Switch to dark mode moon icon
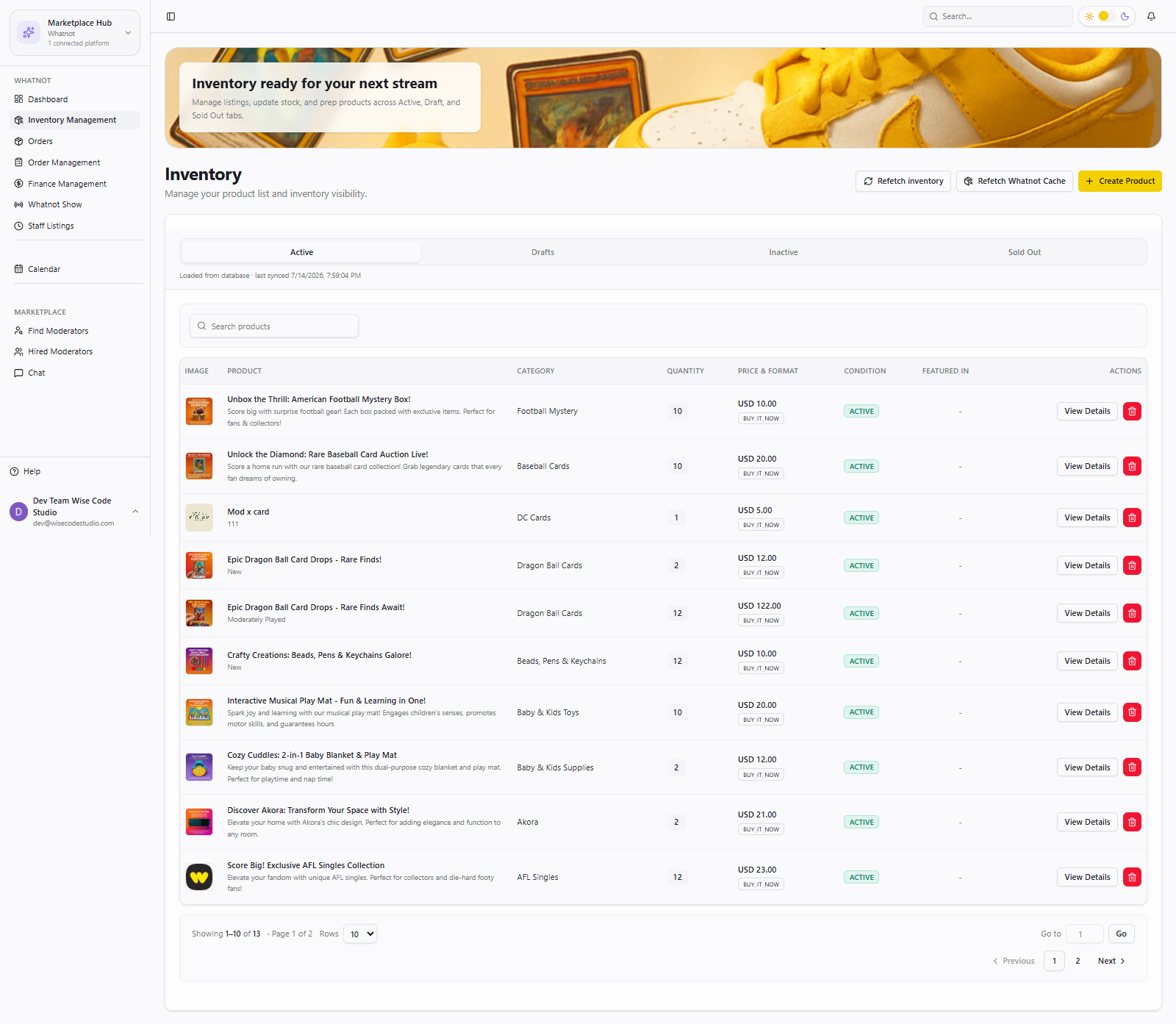 pos(1125,16)
